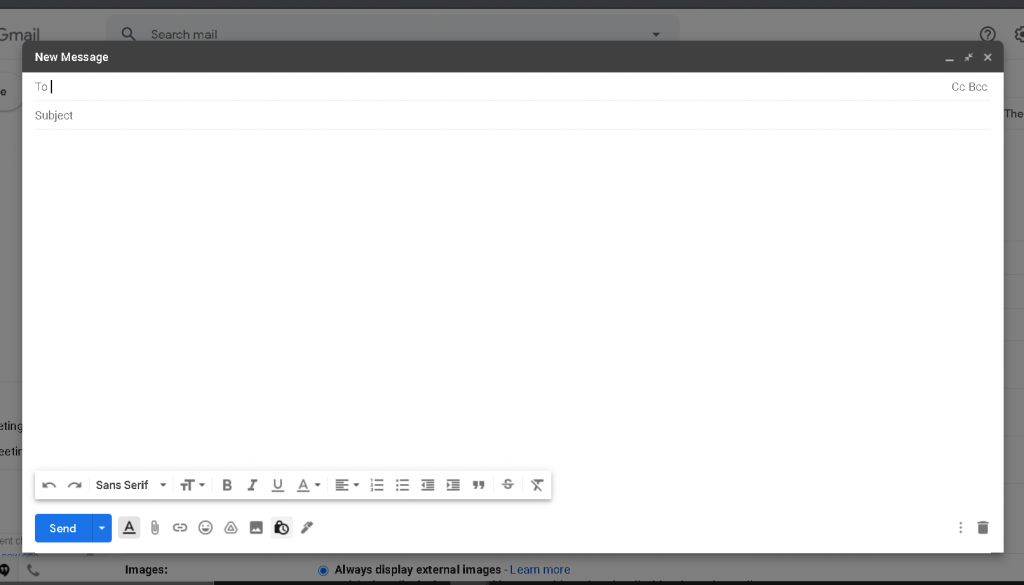Toggle confidential mode lock-clock icon
The height and width of the screenshot is (585, 1024).
[x=281, y=528]
